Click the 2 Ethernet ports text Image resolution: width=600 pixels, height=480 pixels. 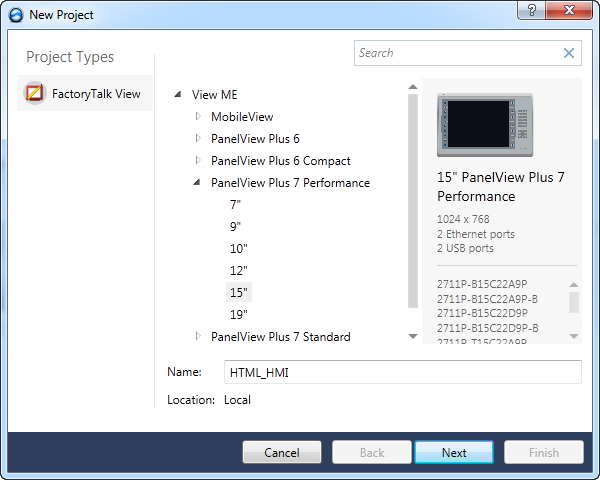point(476,234)
